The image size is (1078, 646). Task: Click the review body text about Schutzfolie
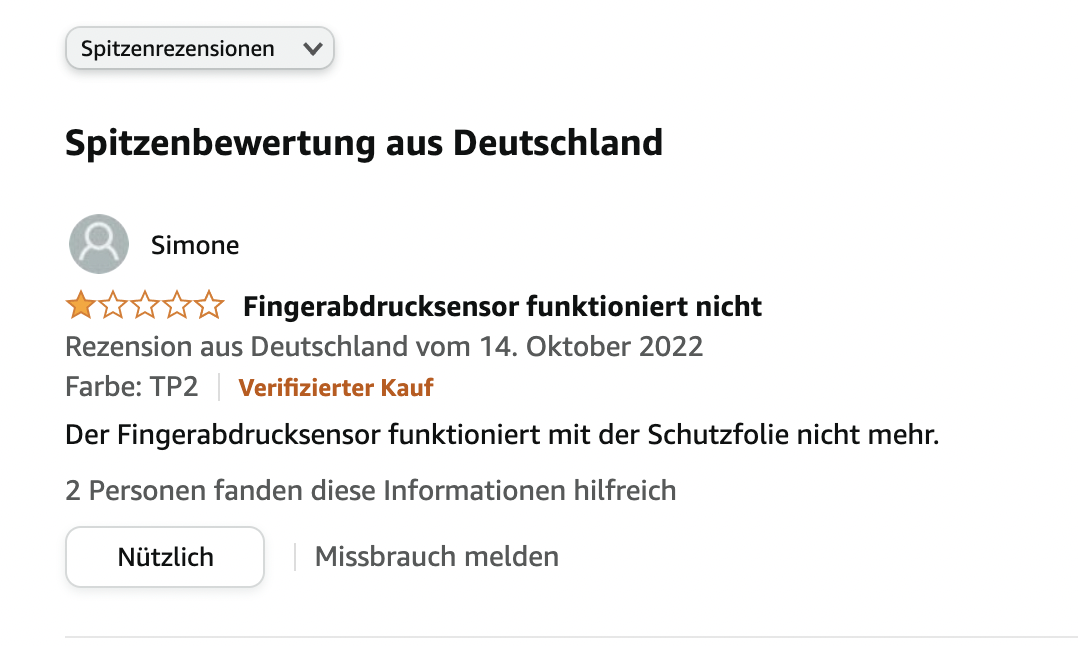coord(502,436)
